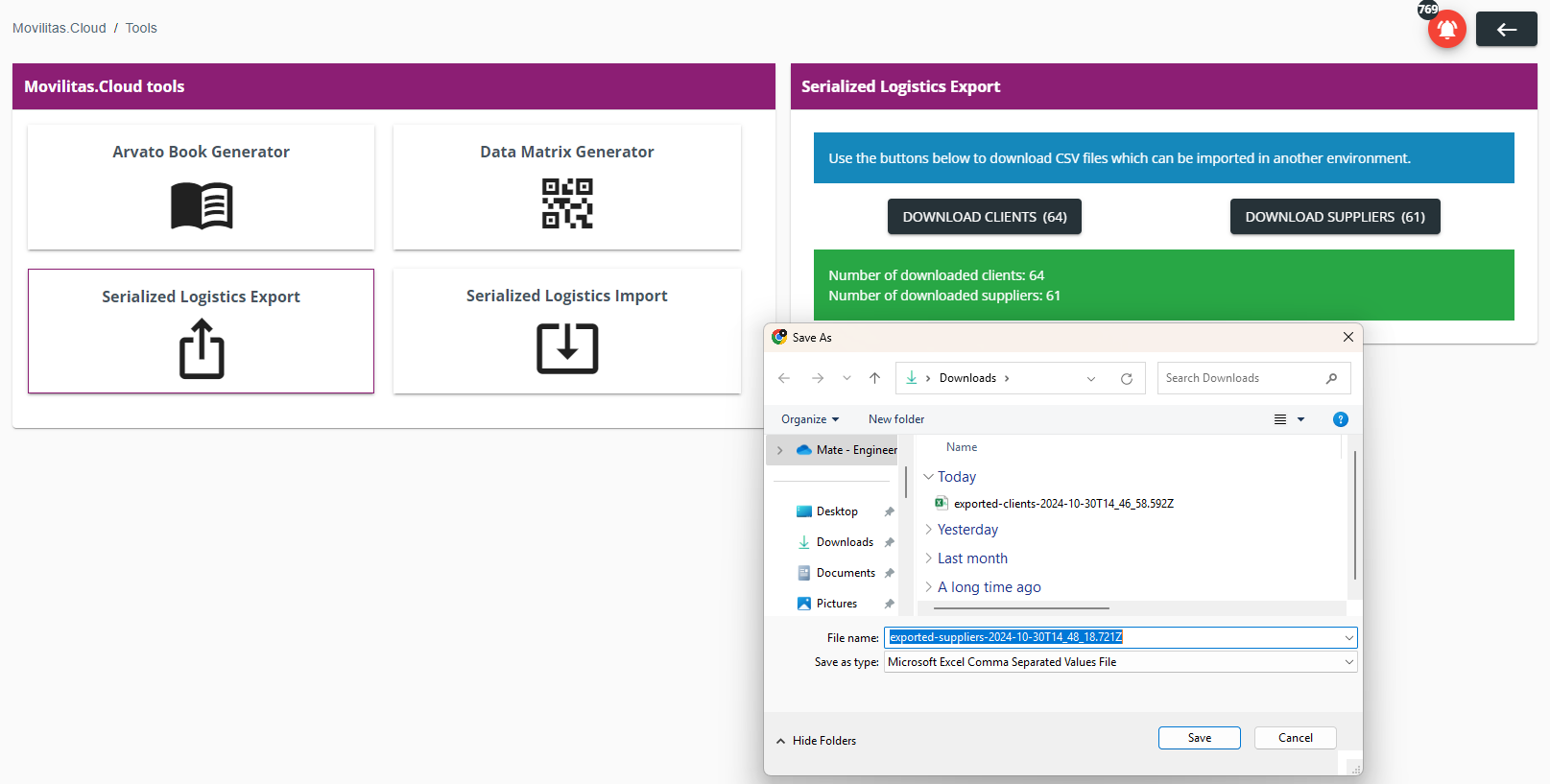Expand the Mate - Engineer OneDrive node
Viewport: 1550px width, 784px height.
pyautogui.click(x=779, y=450)
